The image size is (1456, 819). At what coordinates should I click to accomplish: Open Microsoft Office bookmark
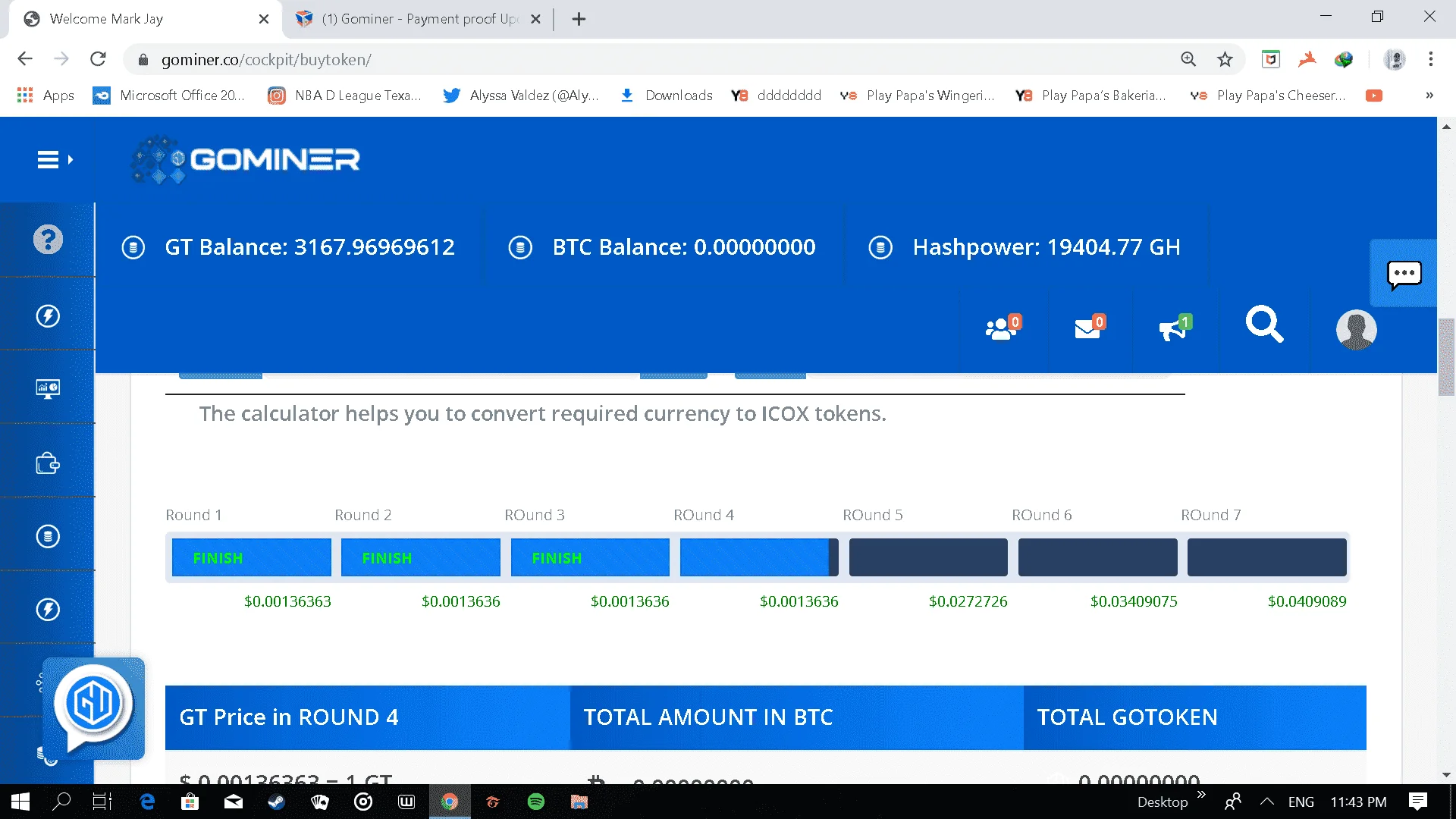click(168, 96)
